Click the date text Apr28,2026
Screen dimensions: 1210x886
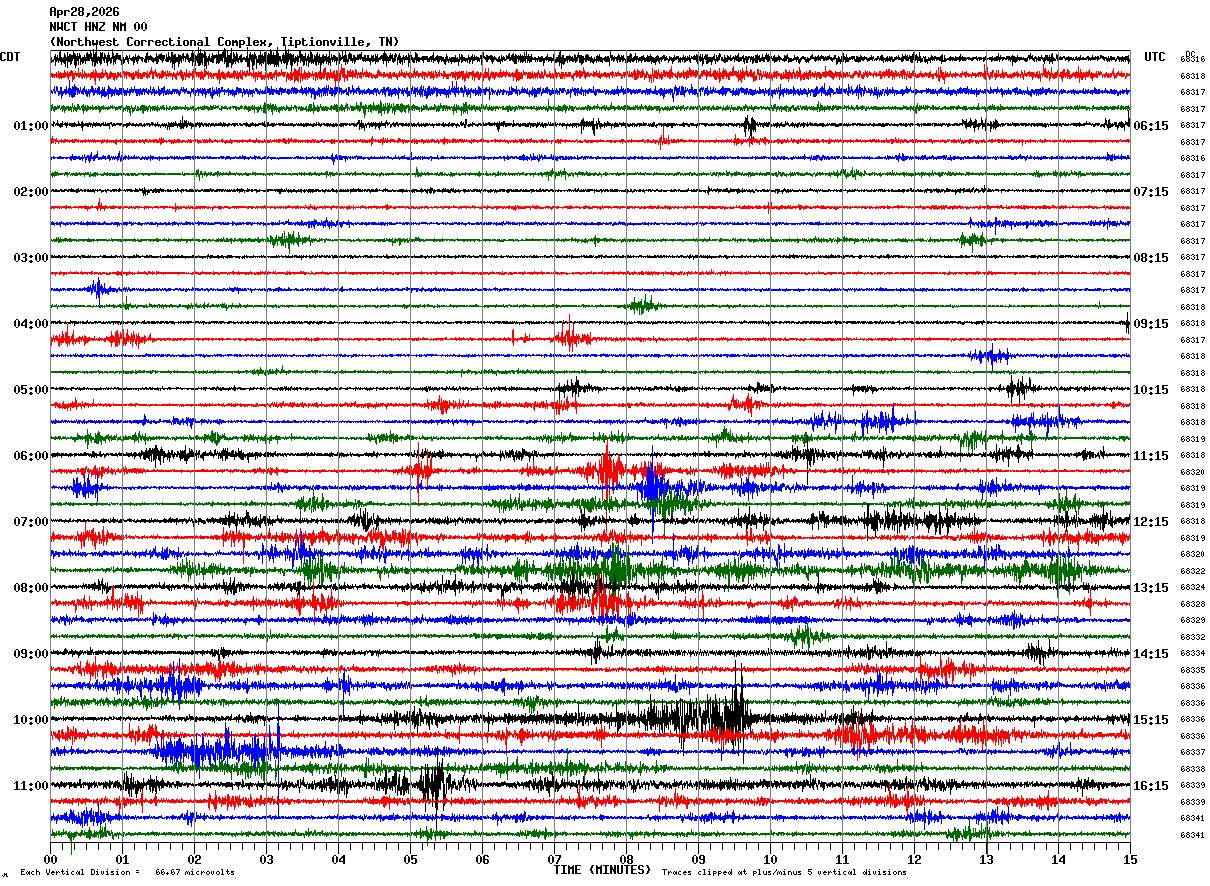[84, 12]
